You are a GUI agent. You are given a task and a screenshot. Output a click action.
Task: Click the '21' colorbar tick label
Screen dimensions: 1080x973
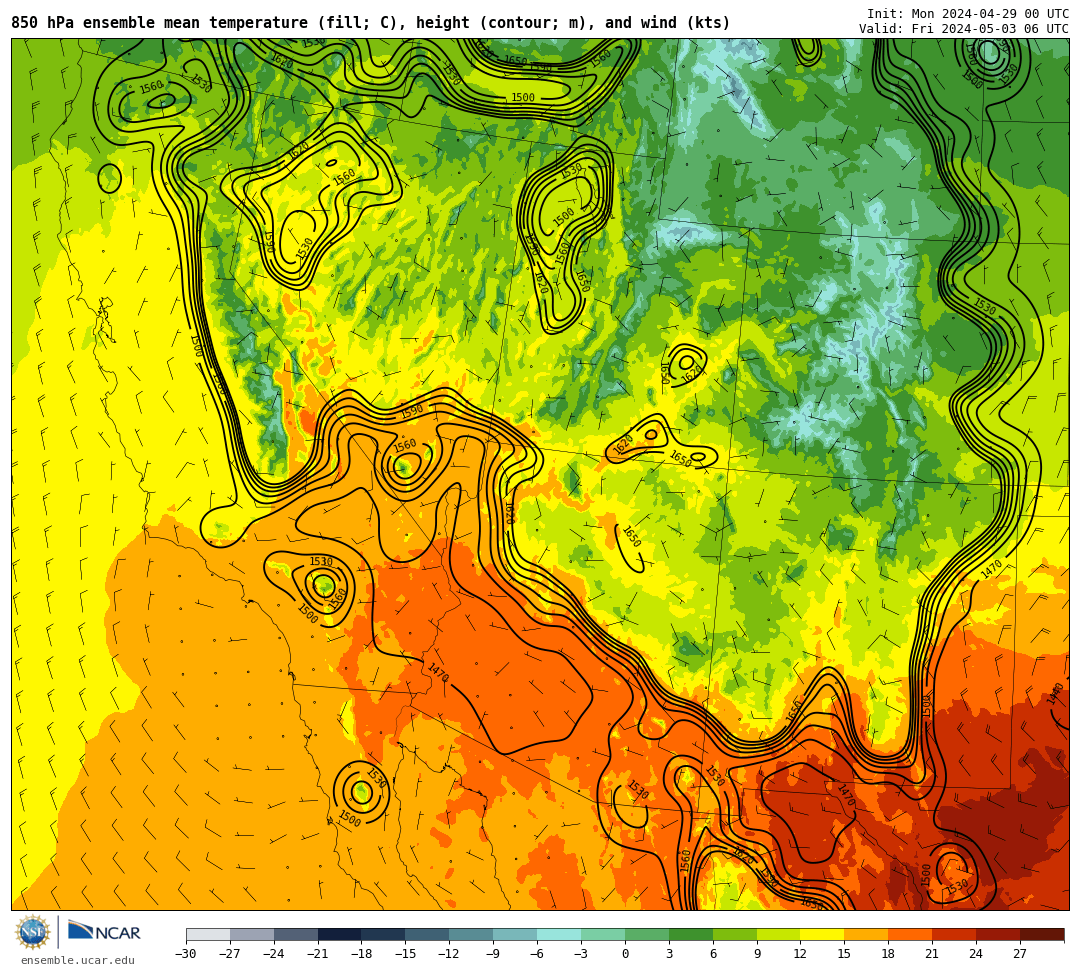point(933,954)
